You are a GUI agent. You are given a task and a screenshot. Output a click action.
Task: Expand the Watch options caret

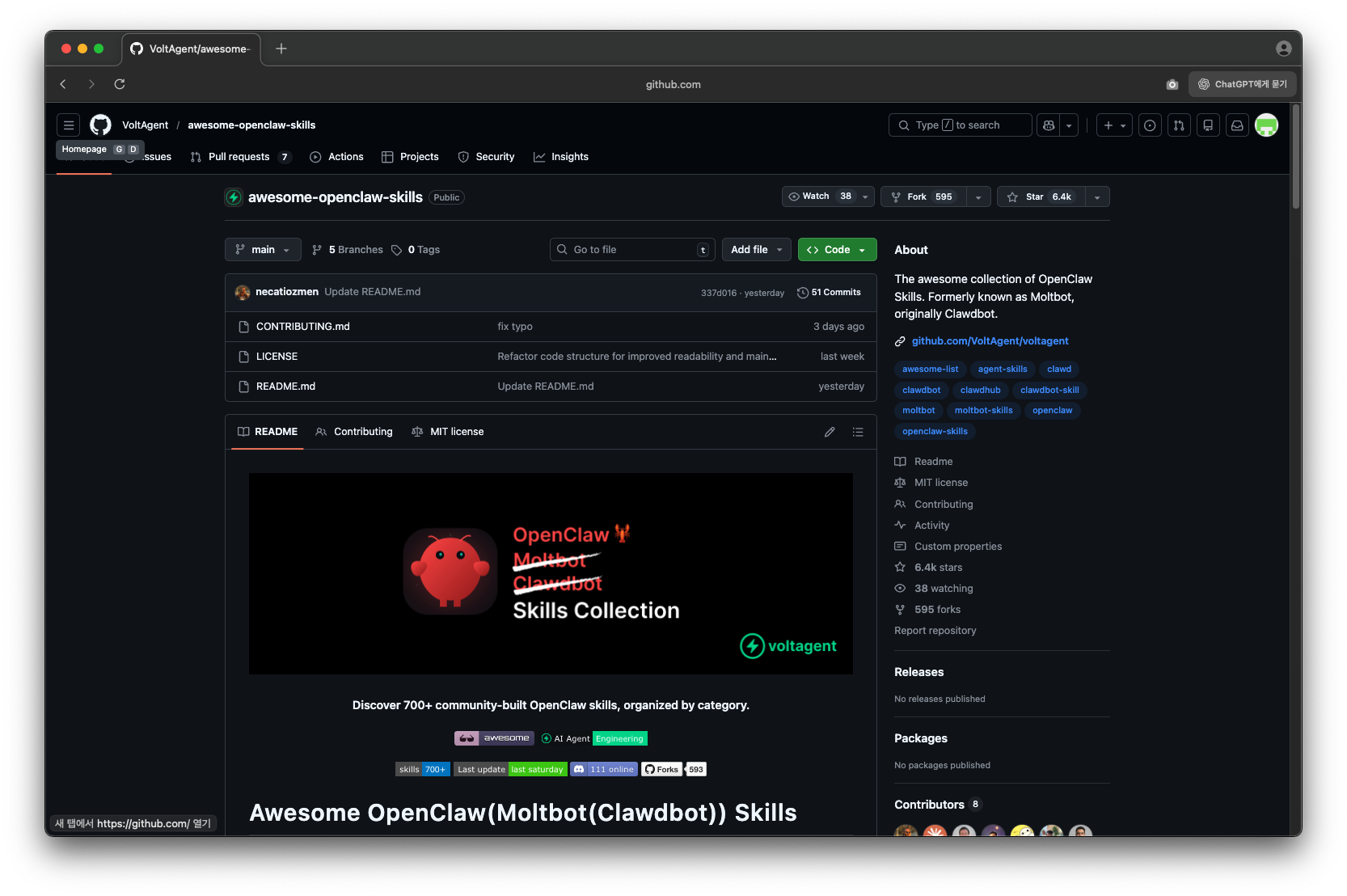tap(865, 197)
